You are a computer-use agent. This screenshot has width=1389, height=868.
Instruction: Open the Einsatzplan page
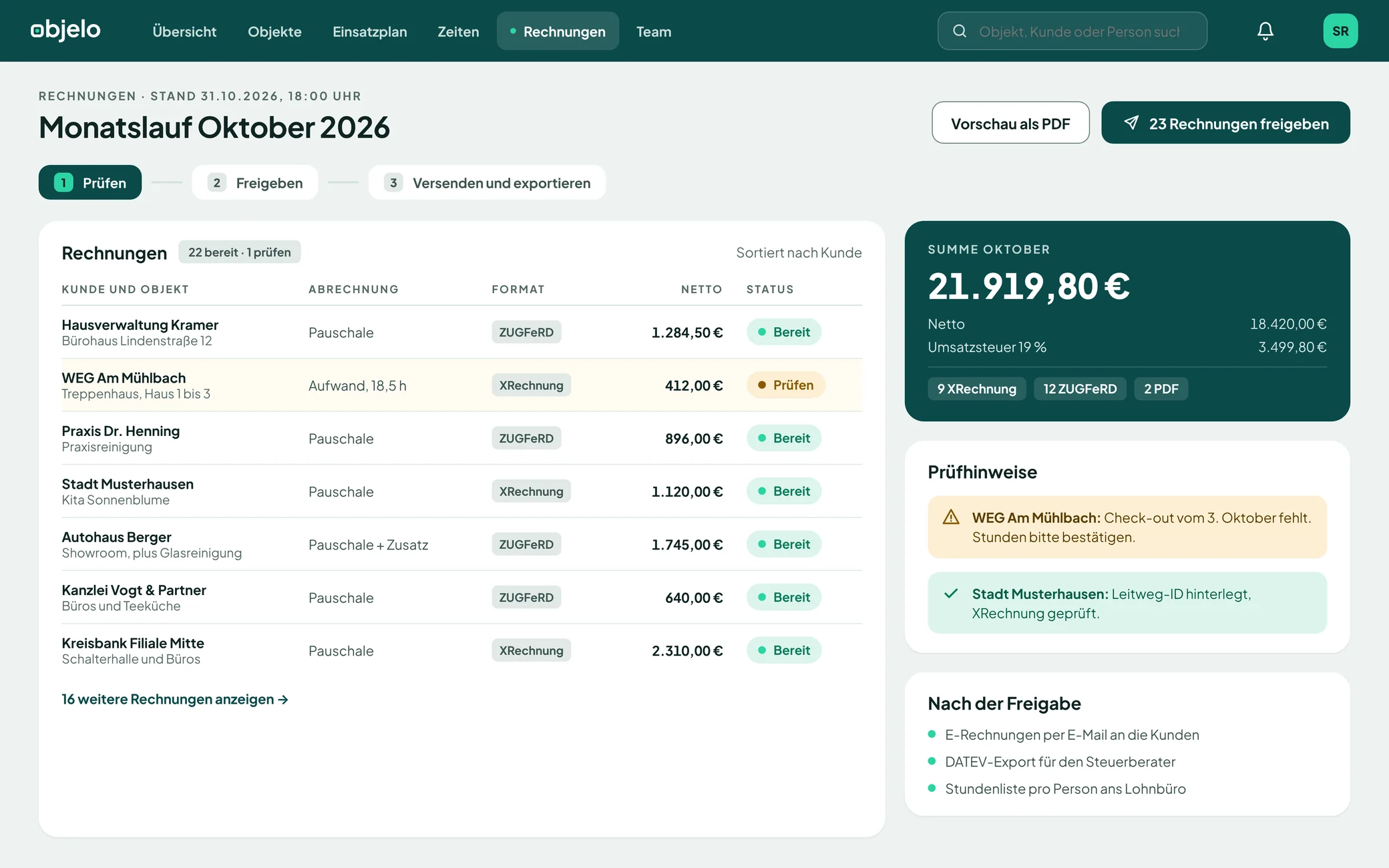(369, 31)
